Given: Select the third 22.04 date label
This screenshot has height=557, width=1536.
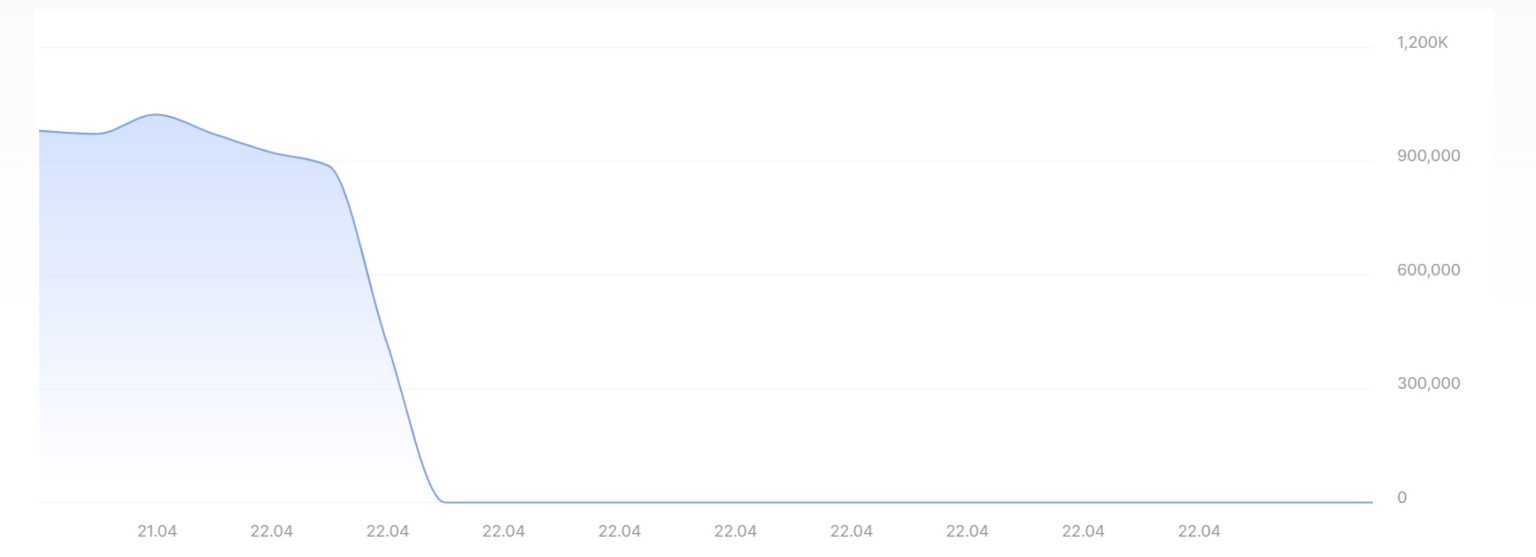Looking at the screenshot, I should coord(504,532).
